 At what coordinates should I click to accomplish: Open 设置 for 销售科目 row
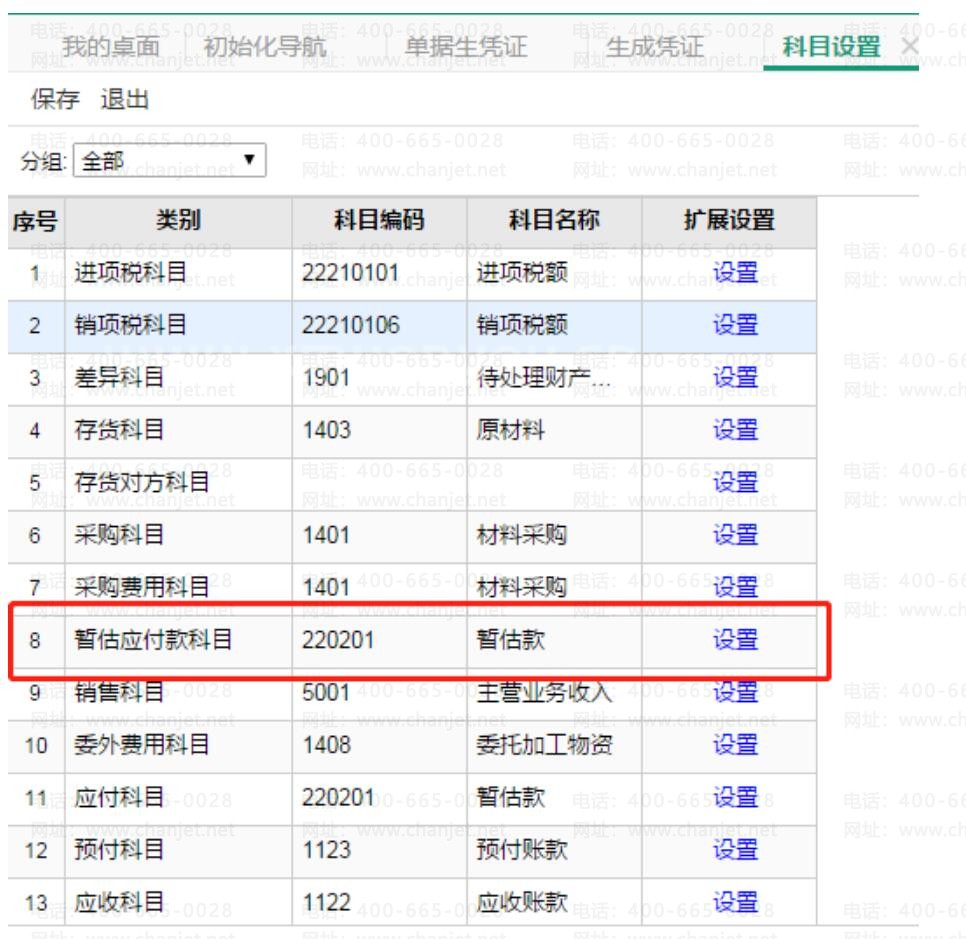pyautogui.click(x=735, y=692)
